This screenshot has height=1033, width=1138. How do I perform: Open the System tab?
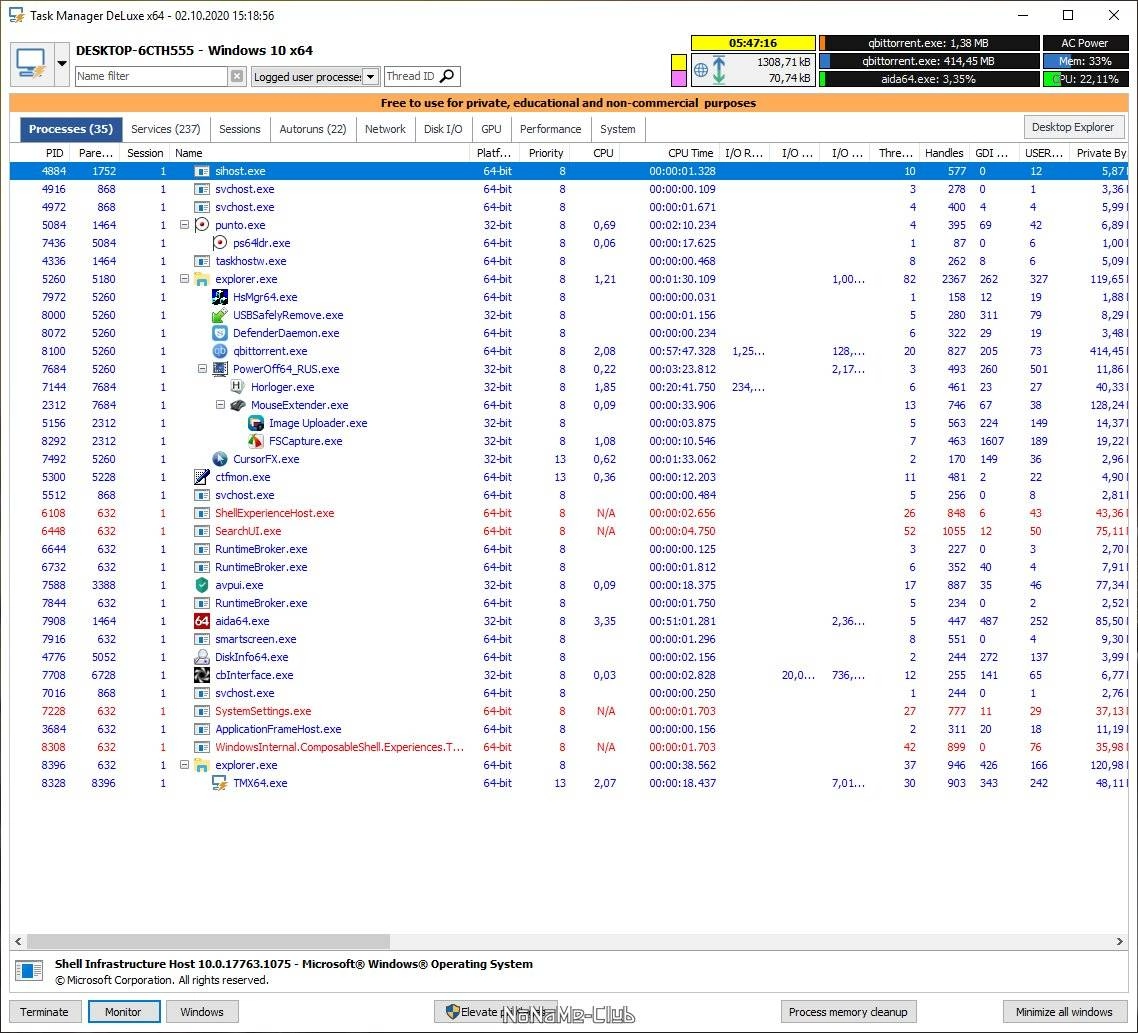(x=618, y=129)
